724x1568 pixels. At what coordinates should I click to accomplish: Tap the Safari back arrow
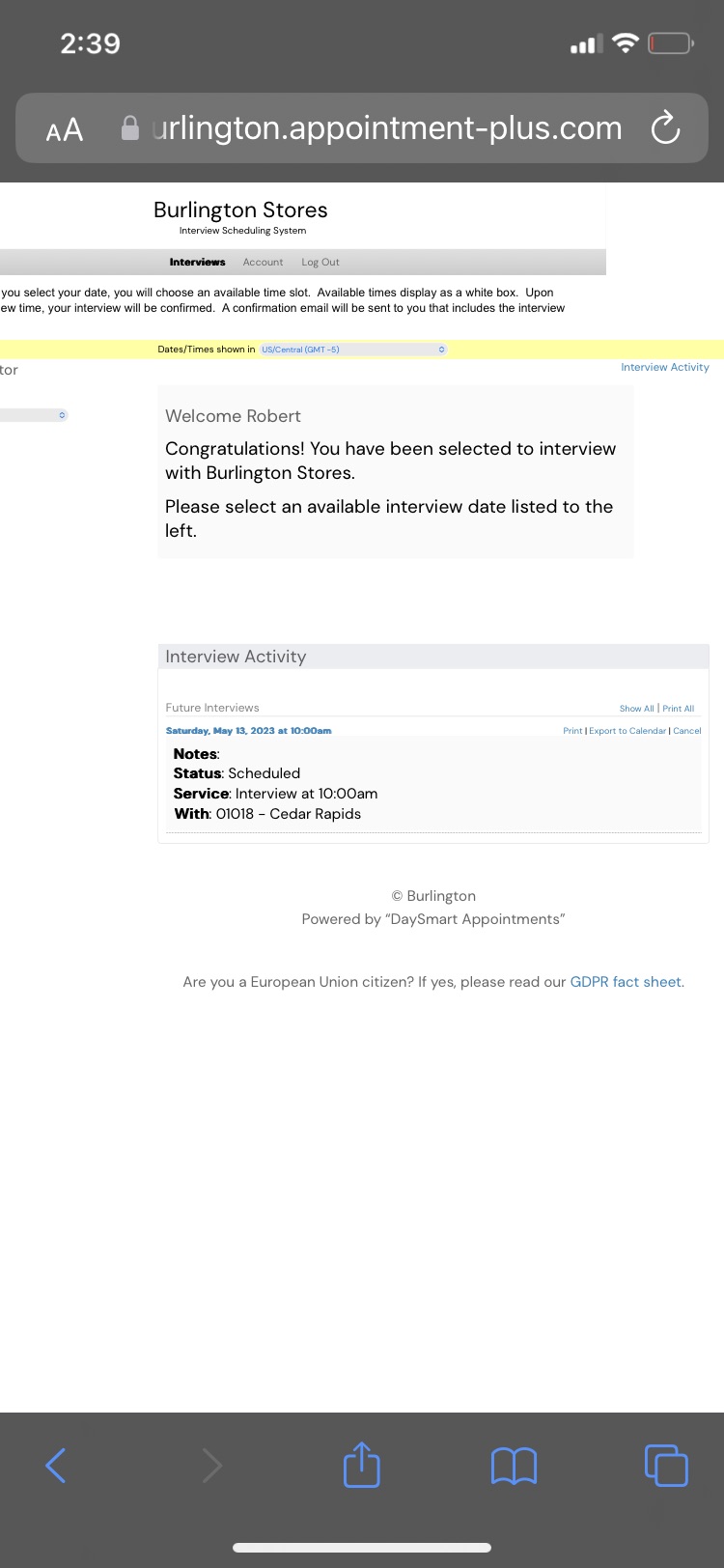pyautogui.click(x=56, y=1466)
